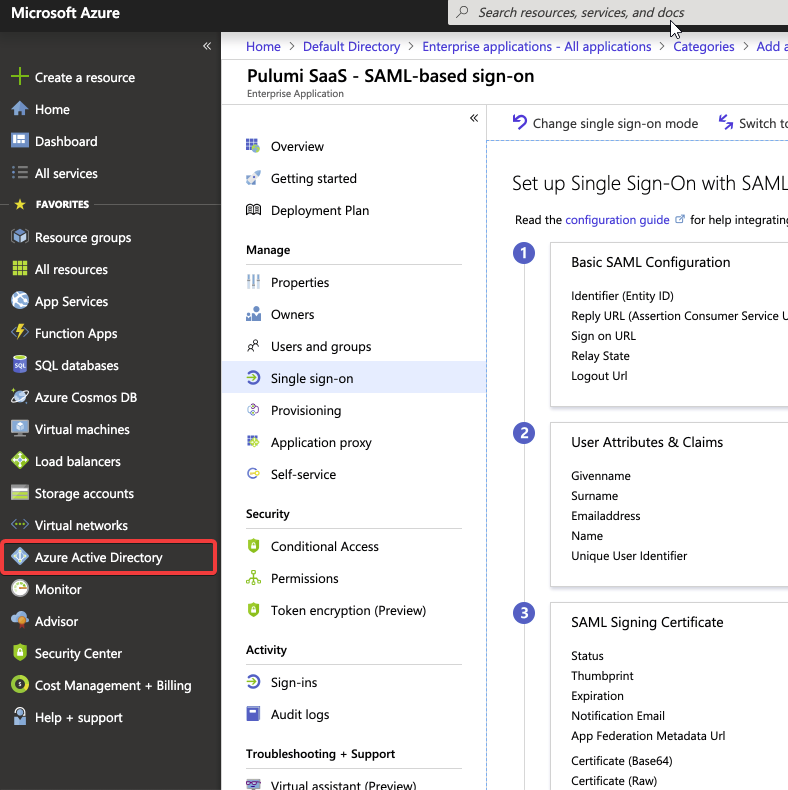Click the All resources grid icon
The image size is (788, 790).
click(x=20, y=269)
